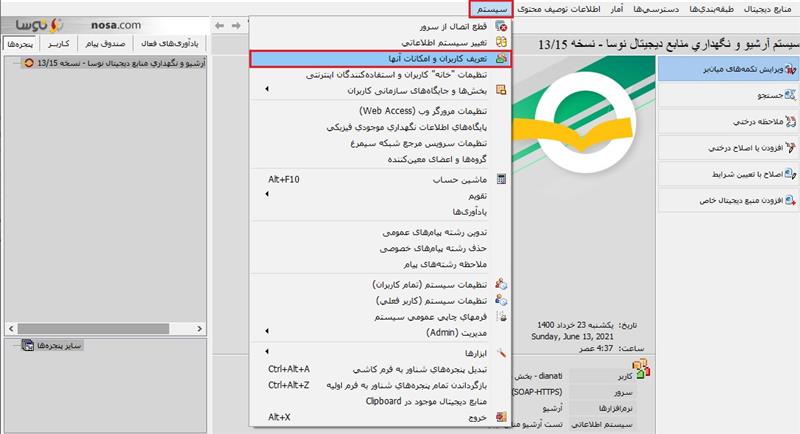The image size is (800, 434).
Task: Click the disconnect from server icon
Action: (501, 26)
